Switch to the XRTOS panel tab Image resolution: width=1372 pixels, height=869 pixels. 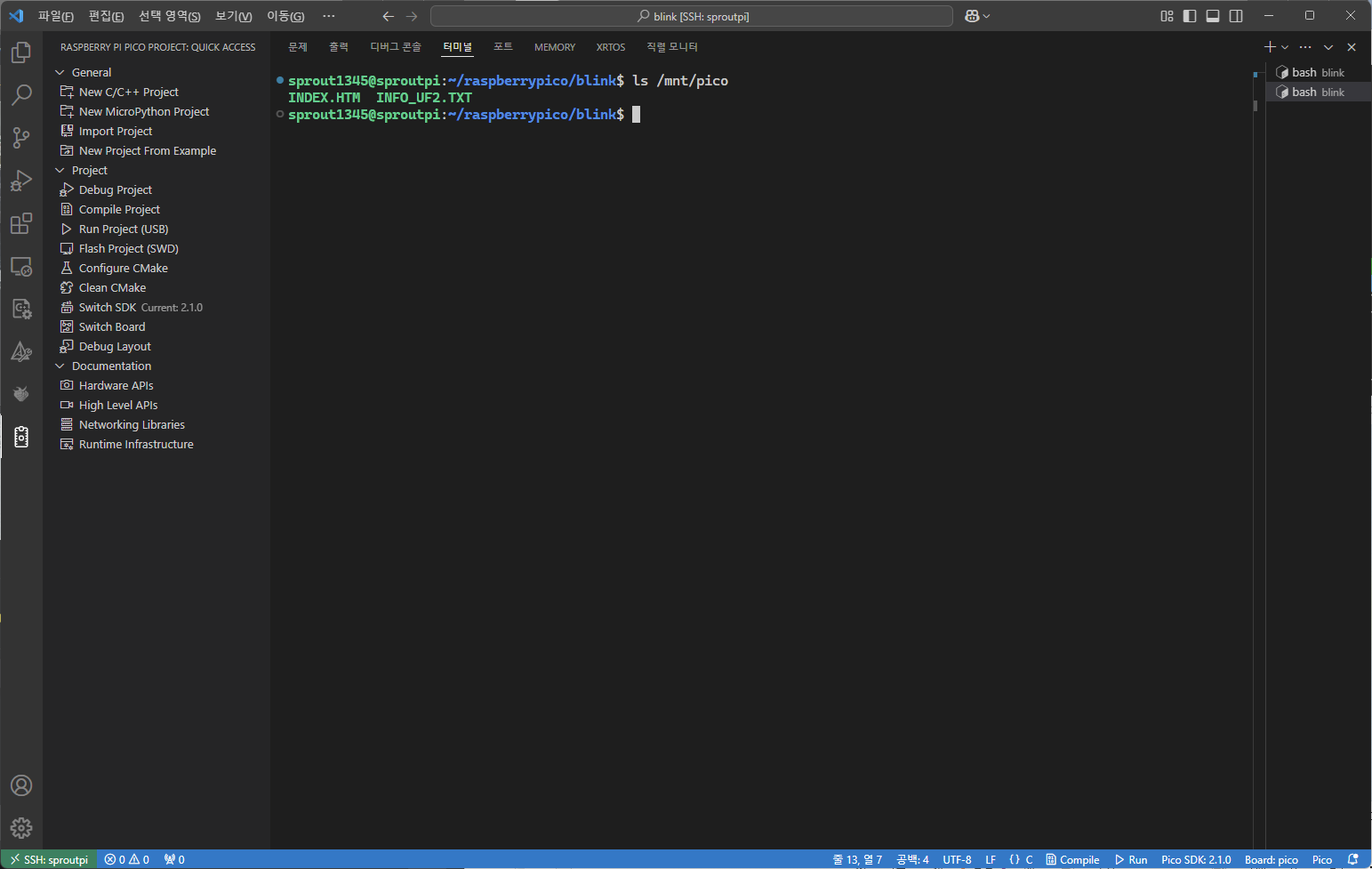(611, 47)
